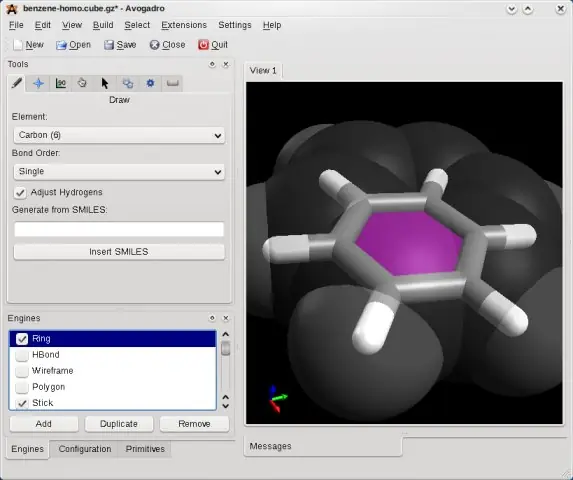Open the Extensions menu

pos(184,25)
